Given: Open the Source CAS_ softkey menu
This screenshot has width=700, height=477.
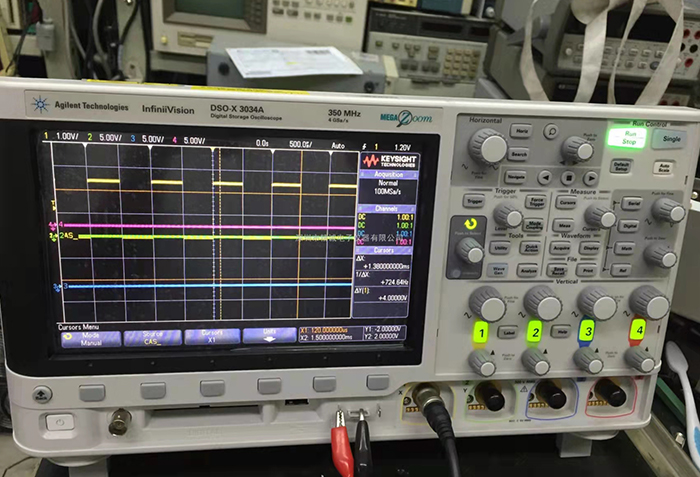Looking at the screenshot, I should 152,338.
